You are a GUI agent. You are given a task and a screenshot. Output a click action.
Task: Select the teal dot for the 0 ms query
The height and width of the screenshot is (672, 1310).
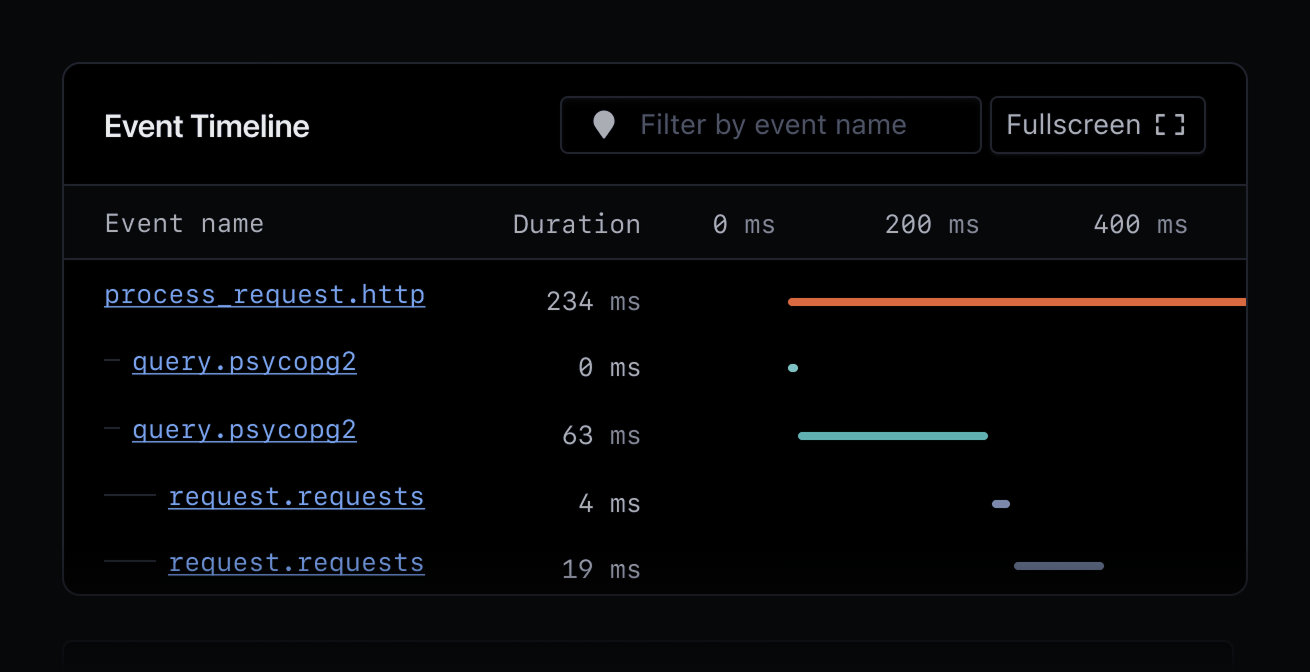(793, 368)
